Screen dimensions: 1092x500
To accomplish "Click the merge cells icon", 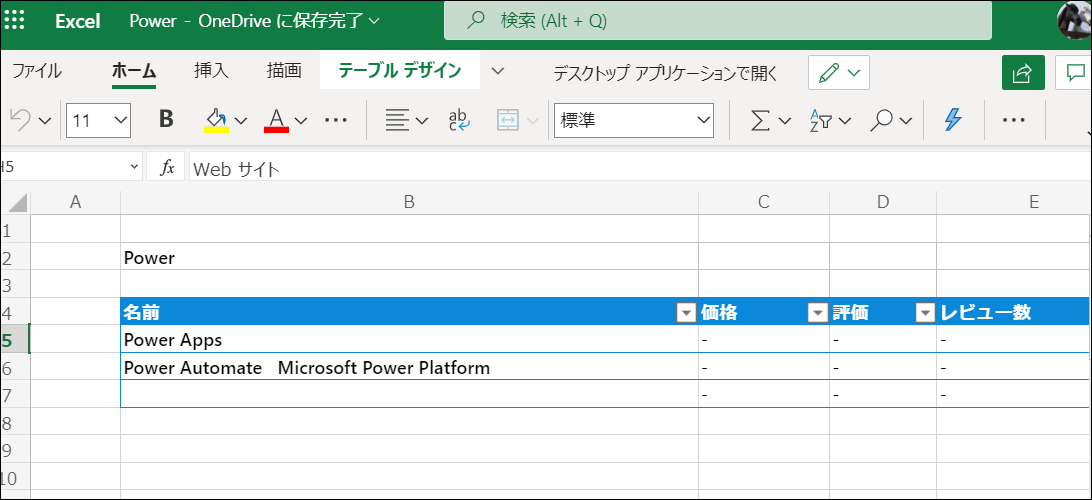I will click(506, 120).
